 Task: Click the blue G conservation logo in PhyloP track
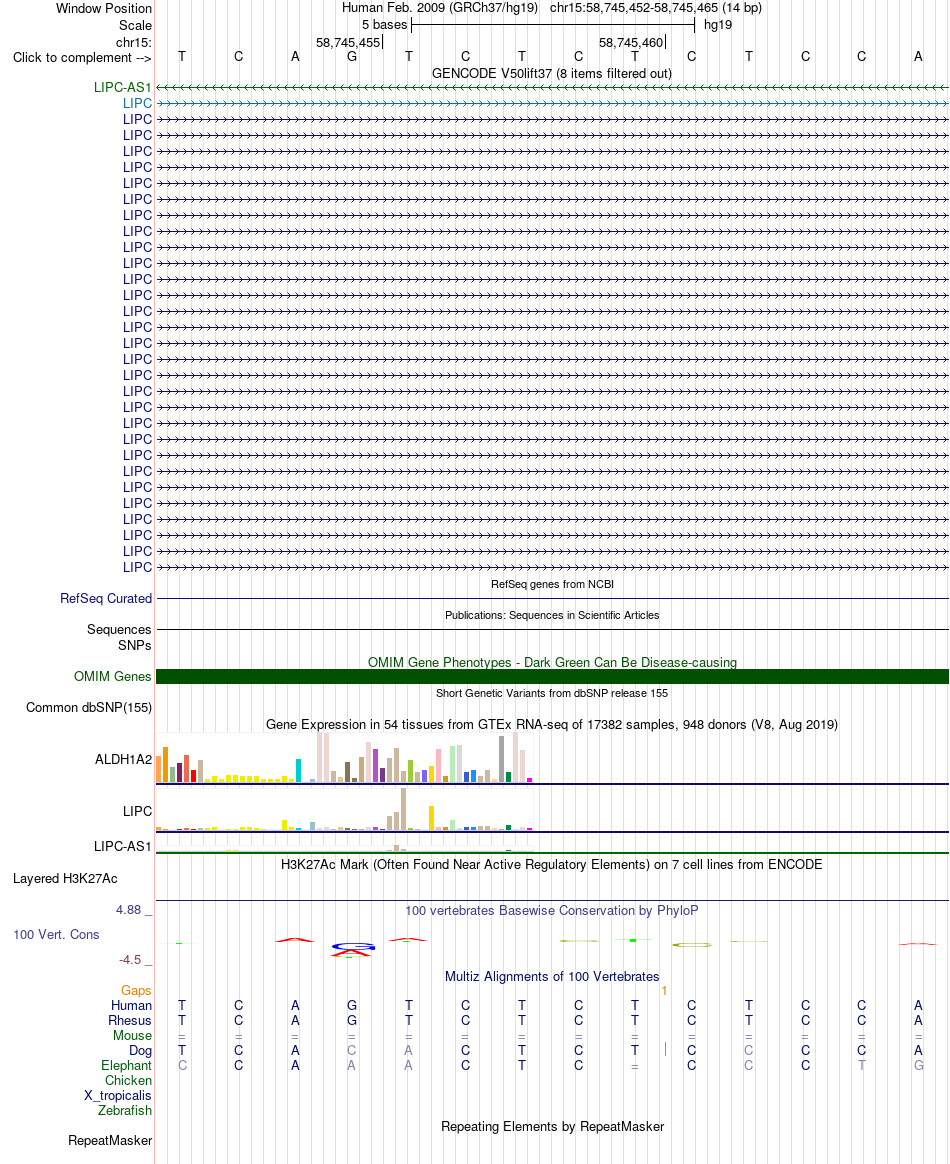coord(353,946)
